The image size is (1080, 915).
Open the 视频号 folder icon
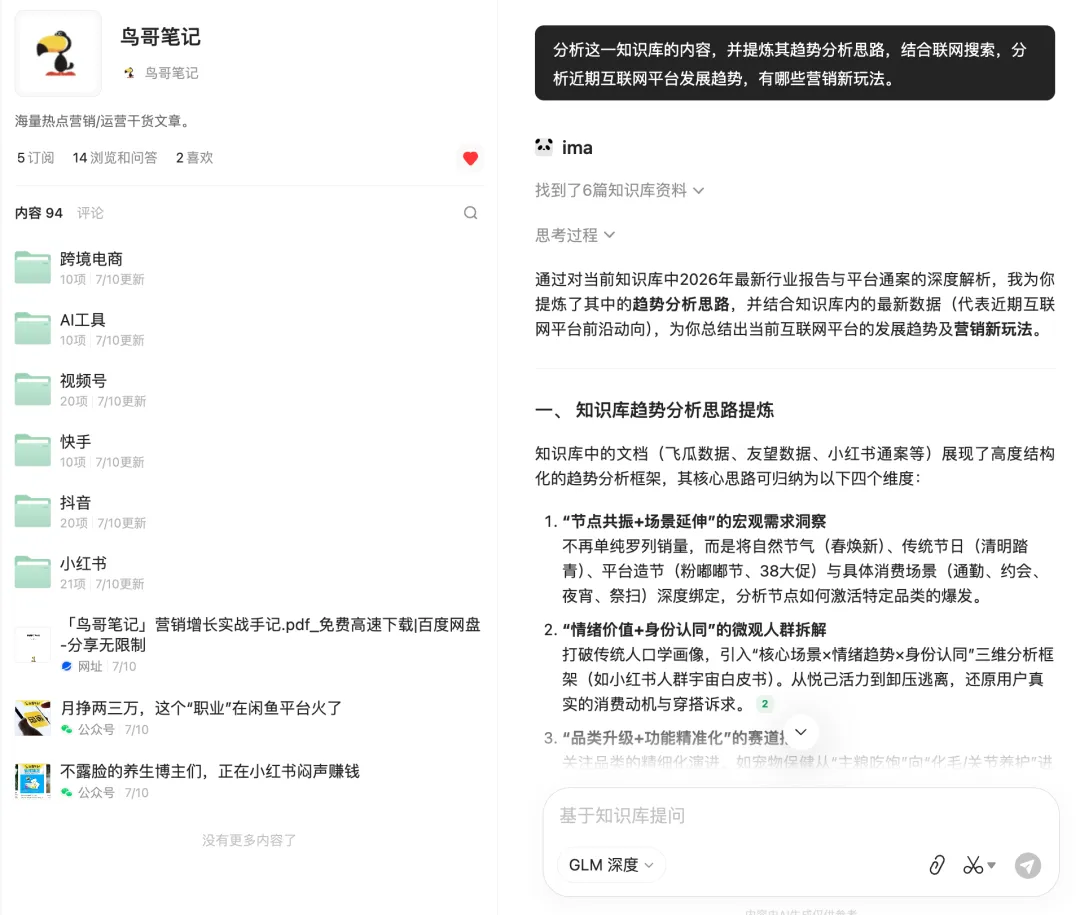32,389
